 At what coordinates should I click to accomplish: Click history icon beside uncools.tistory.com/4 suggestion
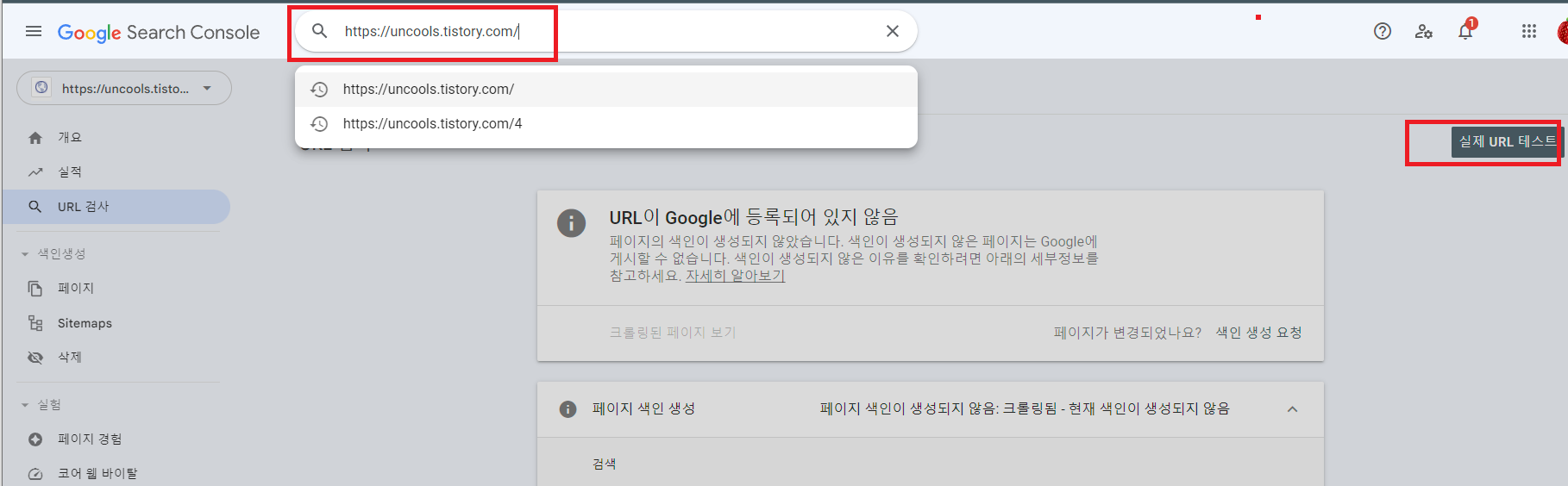point(320,124)
